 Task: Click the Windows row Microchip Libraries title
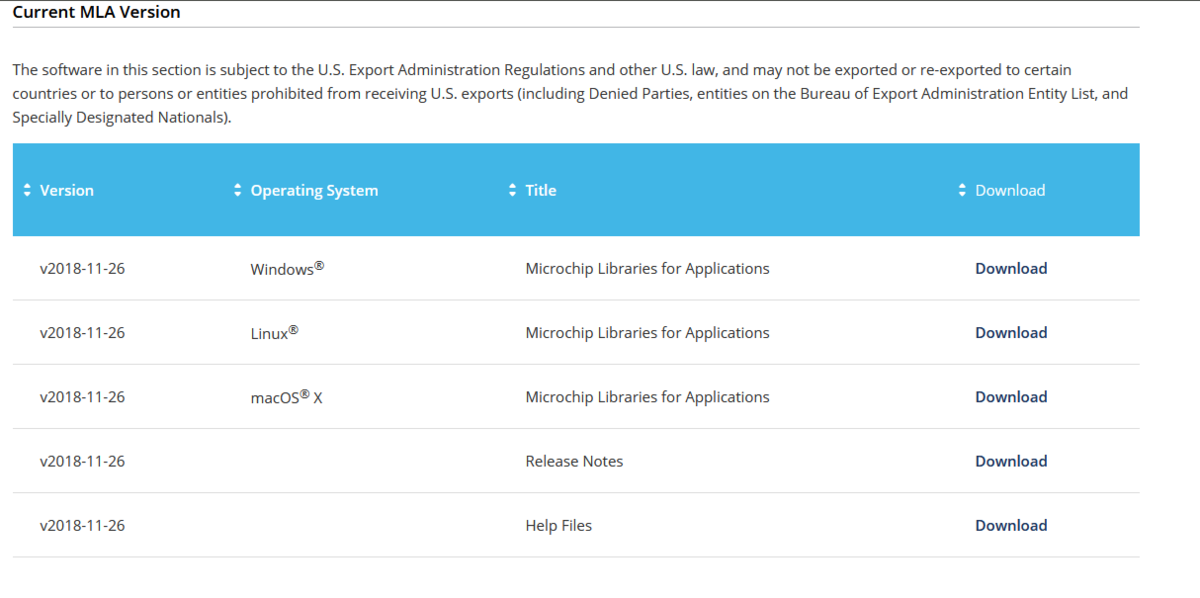(x=647, y=268)
